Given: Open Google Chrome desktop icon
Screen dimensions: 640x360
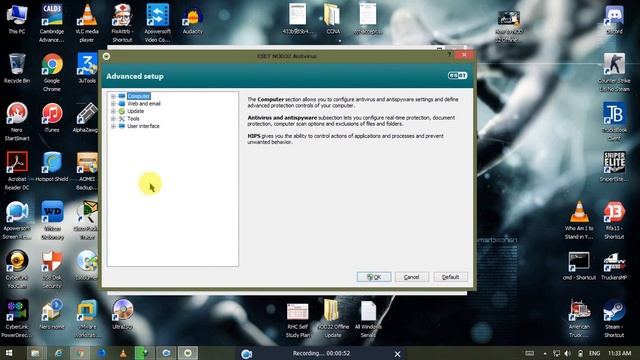Looking at the screenshot, I should click(52, 73).
